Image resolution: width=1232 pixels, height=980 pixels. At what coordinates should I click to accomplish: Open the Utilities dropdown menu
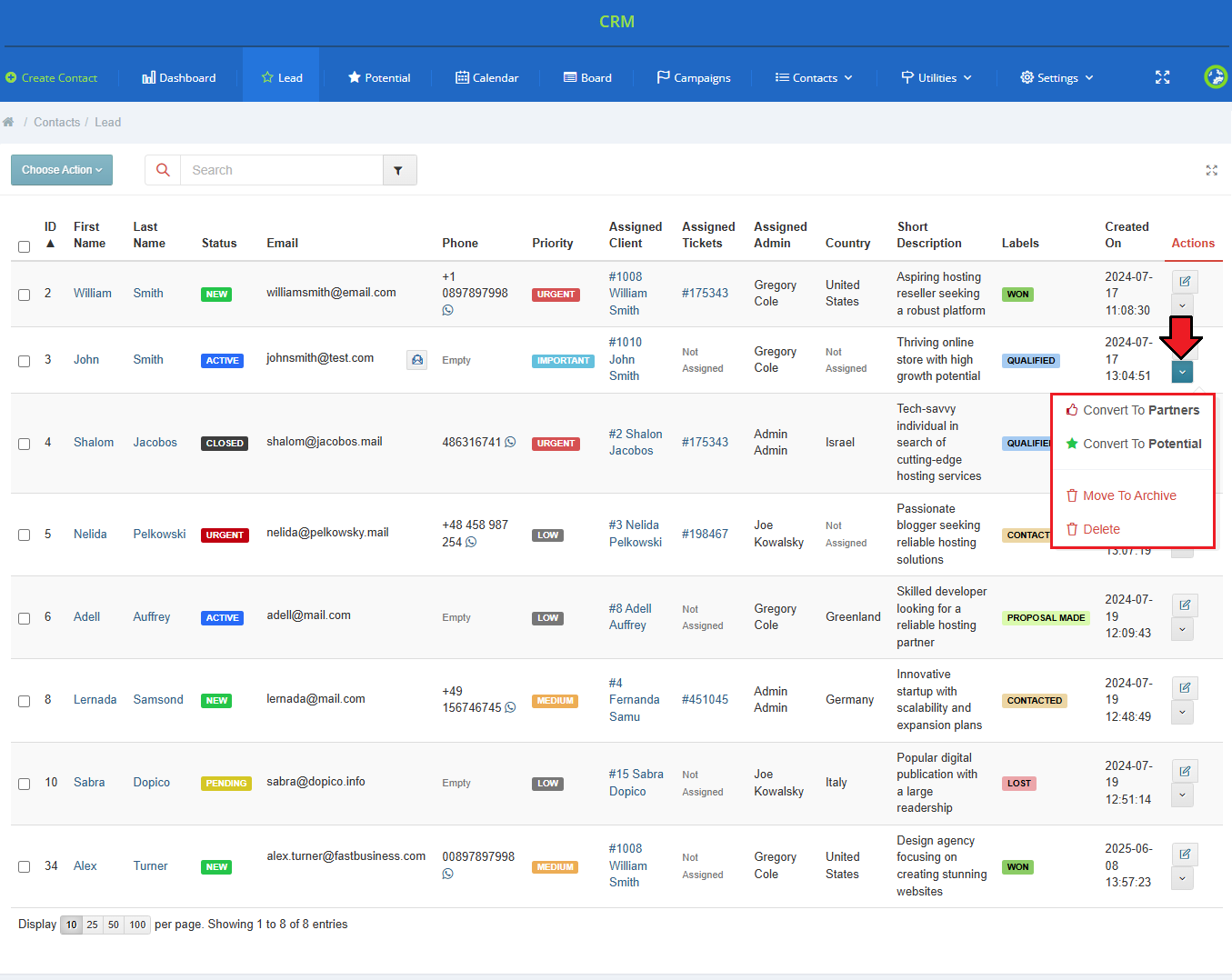(x=937, y=77)
